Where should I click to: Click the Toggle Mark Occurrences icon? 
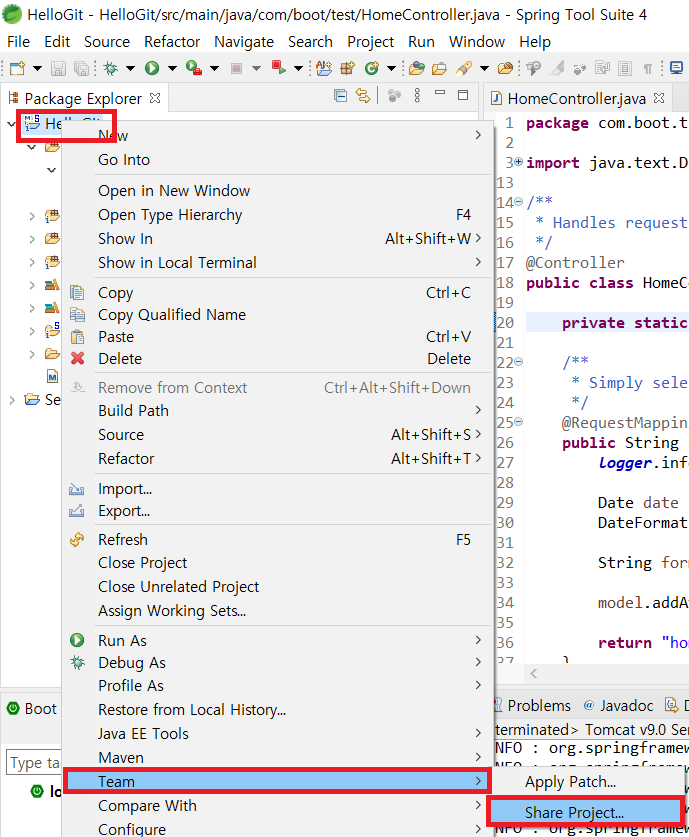point(558,68)
